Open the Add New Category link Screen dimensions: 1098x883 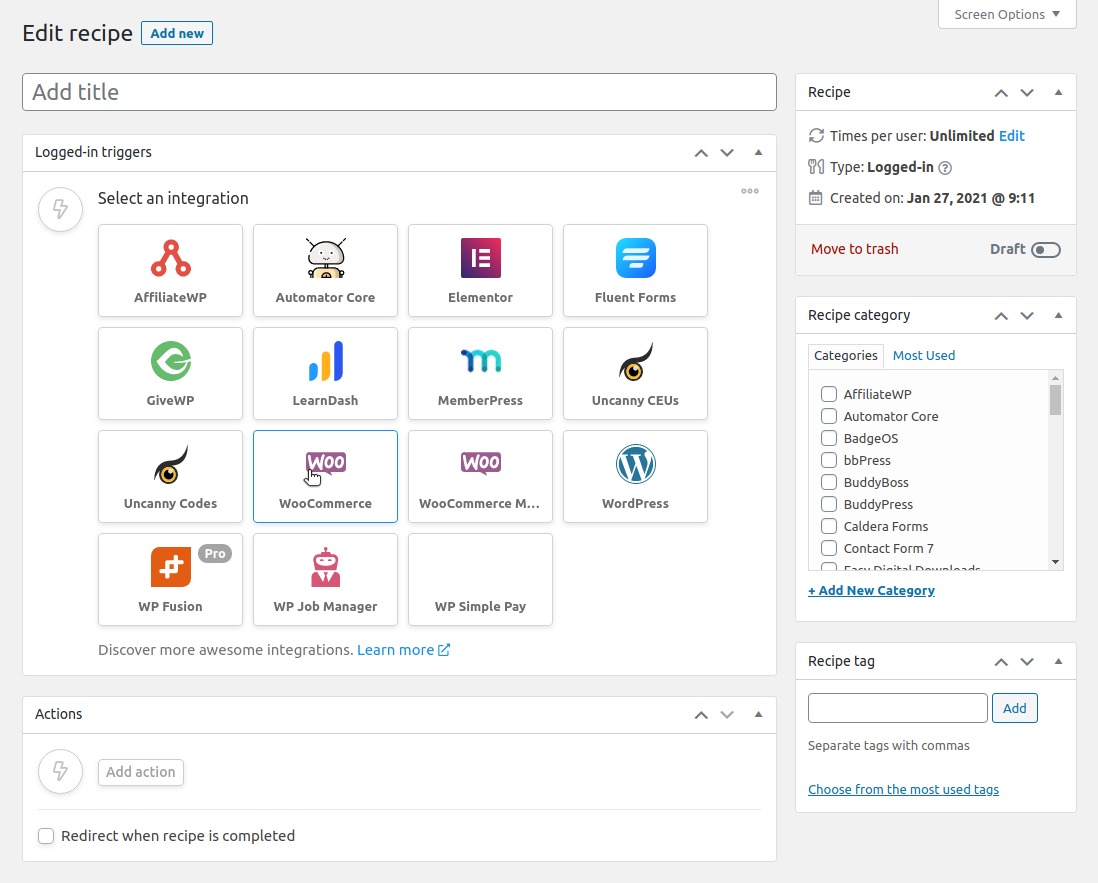coord(871,590)
